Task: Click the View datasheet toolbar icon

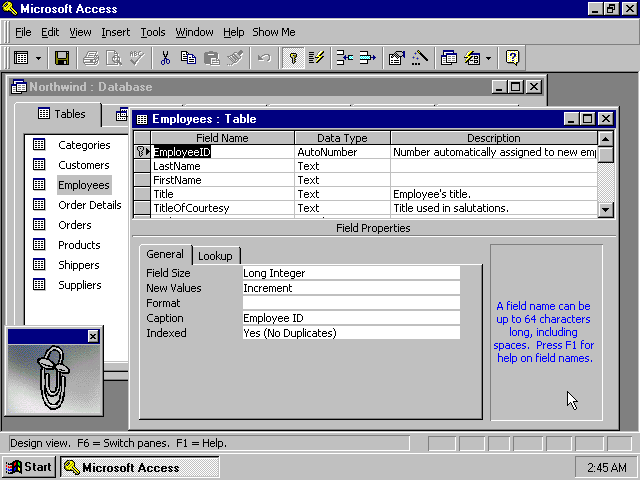Action: (x=21, y=58)
